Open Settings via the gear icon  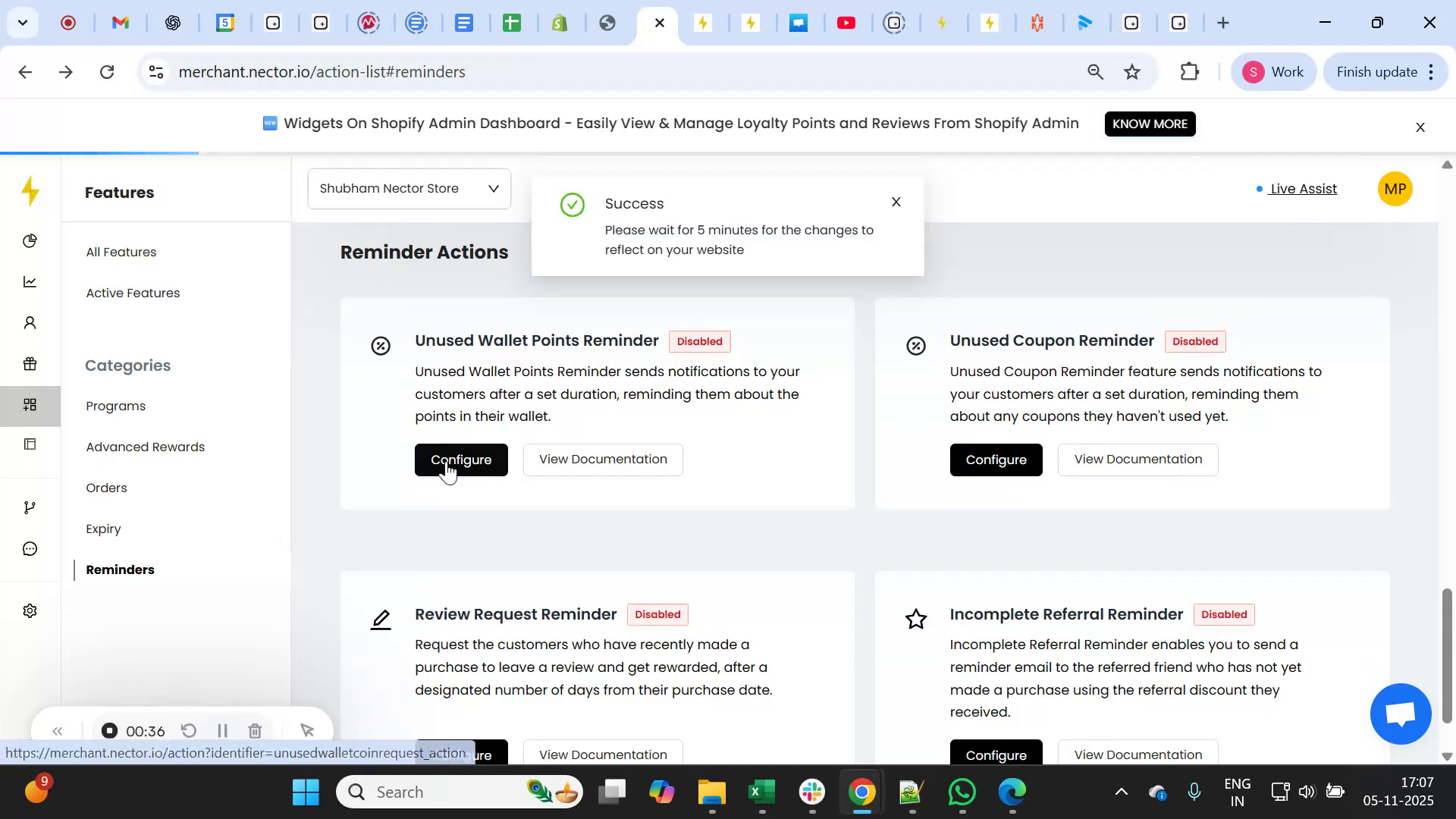tap(30, 610)
